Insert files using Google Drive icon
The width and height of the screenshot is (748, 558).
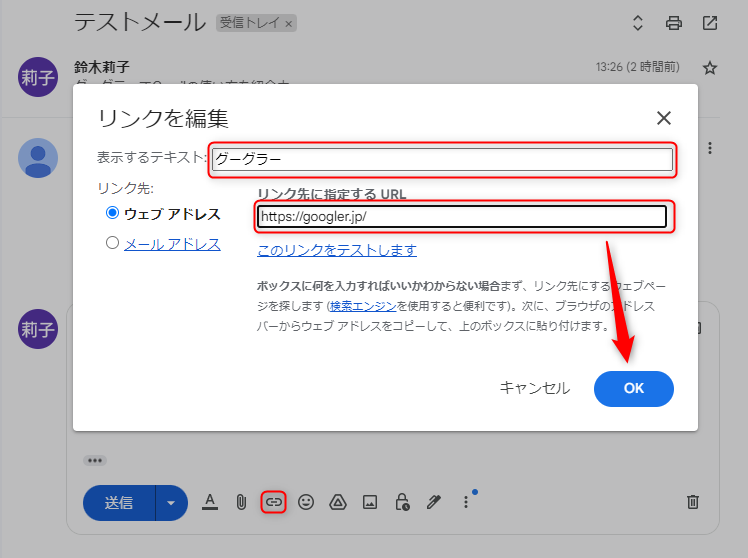[337, 502]
